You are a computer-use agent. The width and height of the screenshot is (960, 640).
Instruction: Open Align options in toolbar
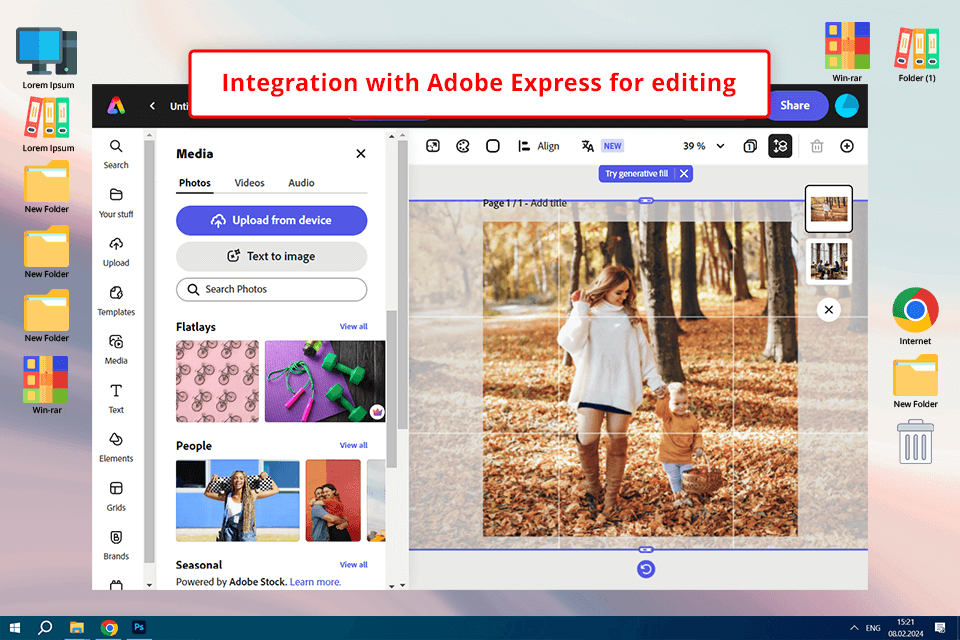[539, 146]
